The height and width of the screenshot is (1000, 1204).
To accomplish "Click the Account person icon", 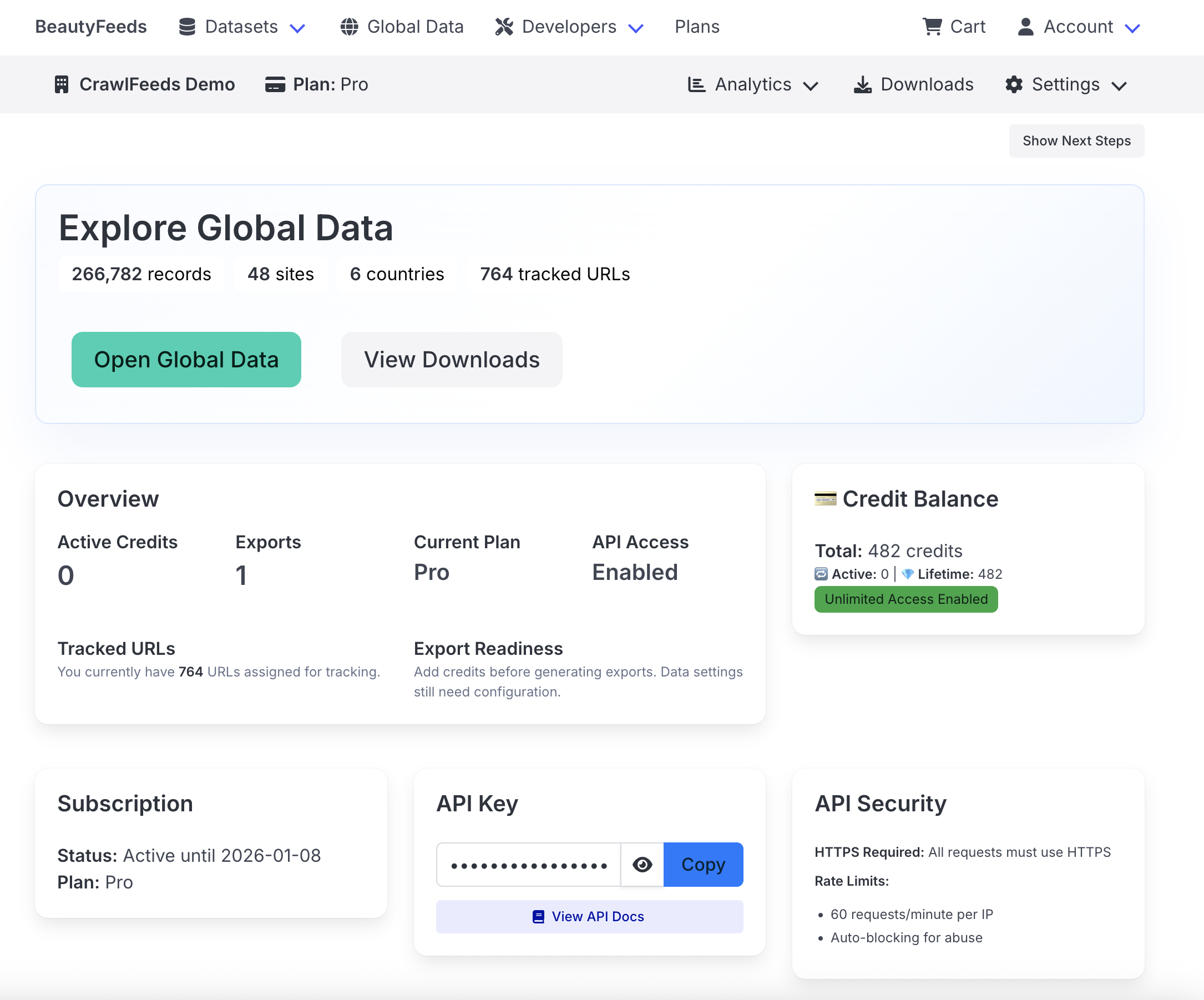I will pos(1025,27).
